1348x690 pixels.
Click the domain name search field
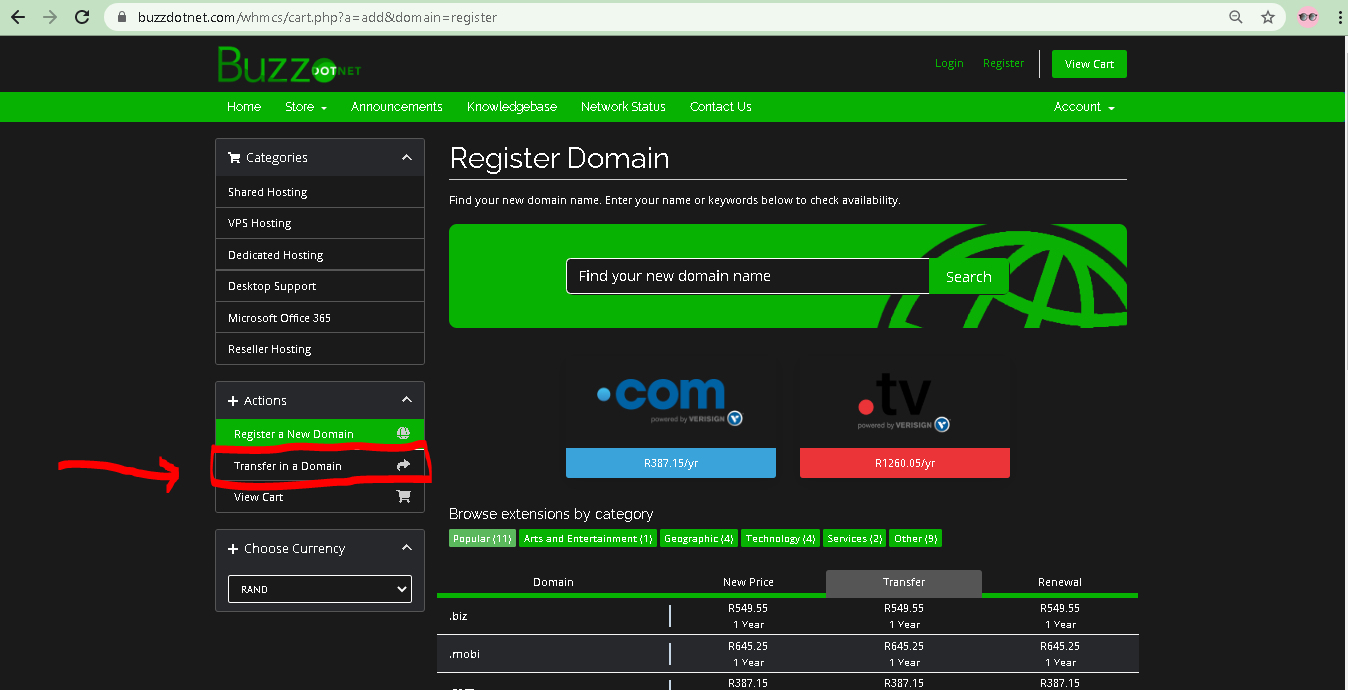(747, 276)
